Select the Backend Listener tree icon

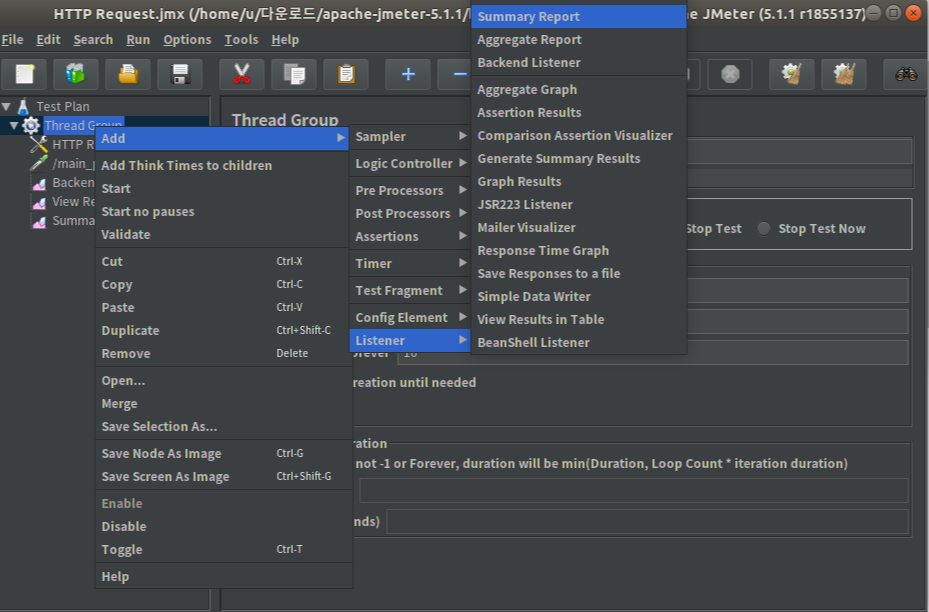coord(39,183)
